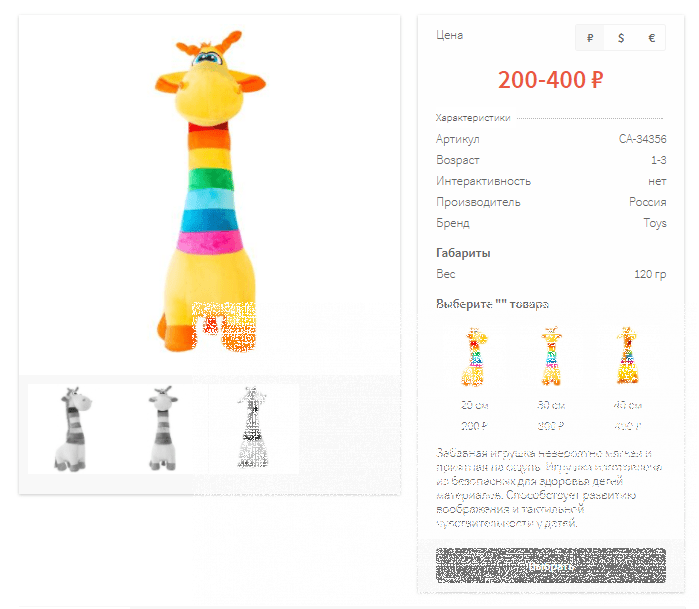Click the 200-400 ₽ price
Image resolution: width=699 pixels, height=609 pixels.
[x=551, y=80]
